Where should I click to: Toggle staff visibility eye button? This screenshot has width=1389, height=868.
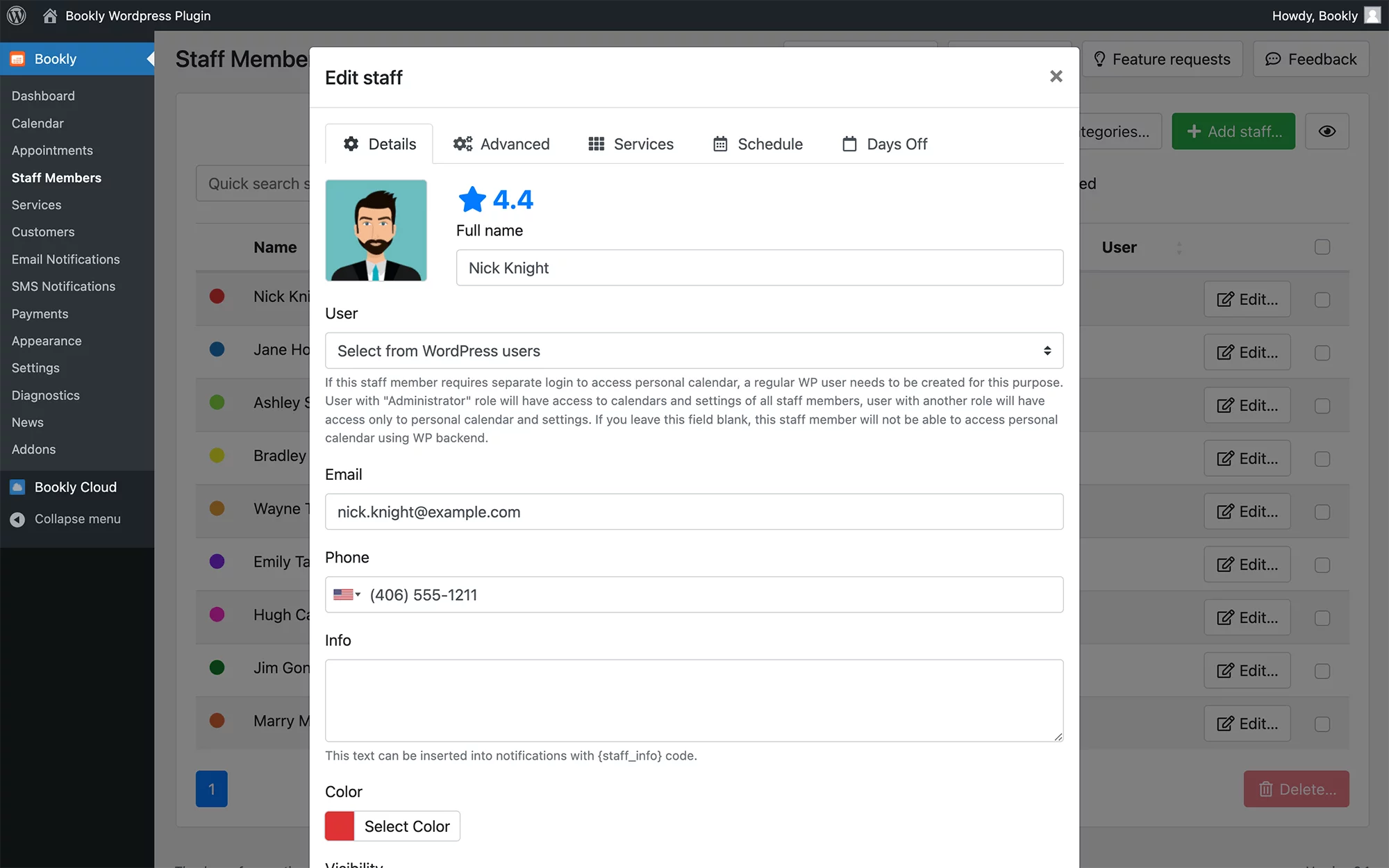pos(1327,131)
